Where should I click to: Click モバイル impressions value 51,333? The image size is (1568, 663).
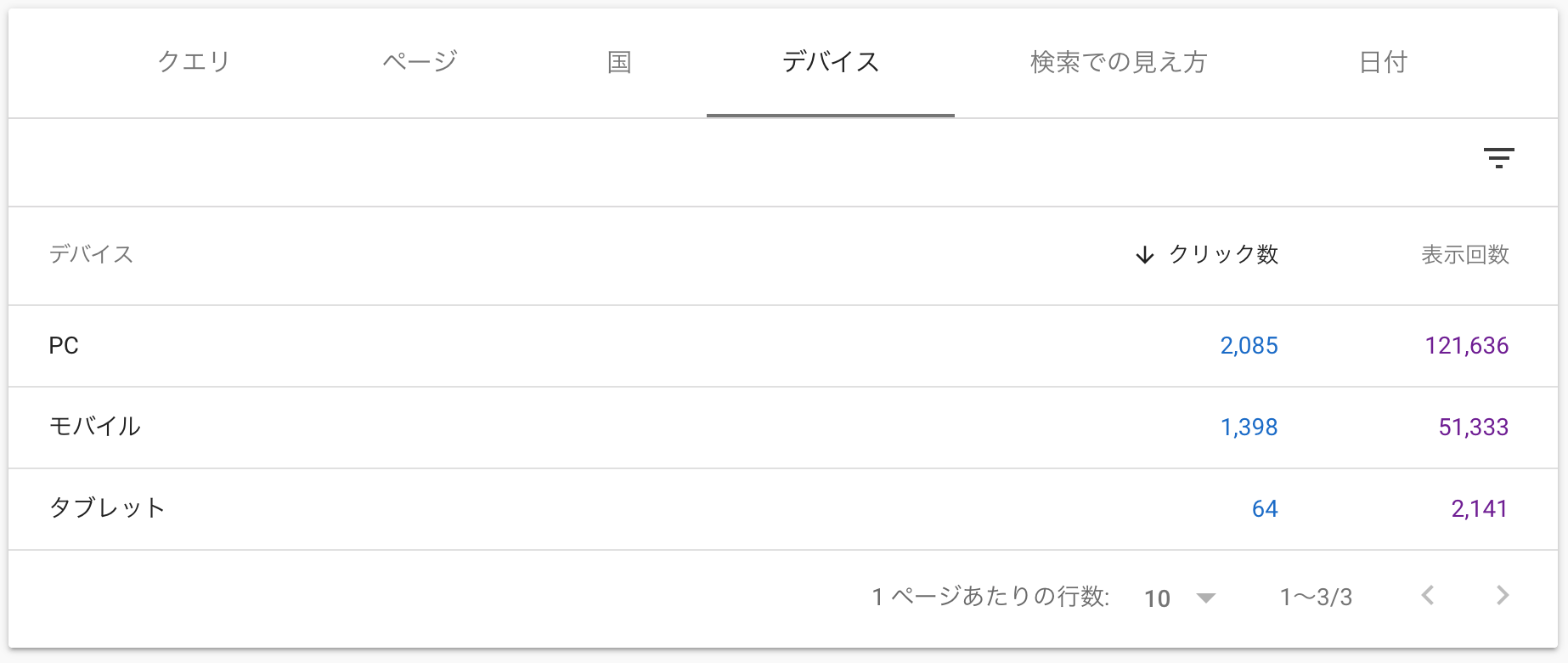tap(1473, 427)
